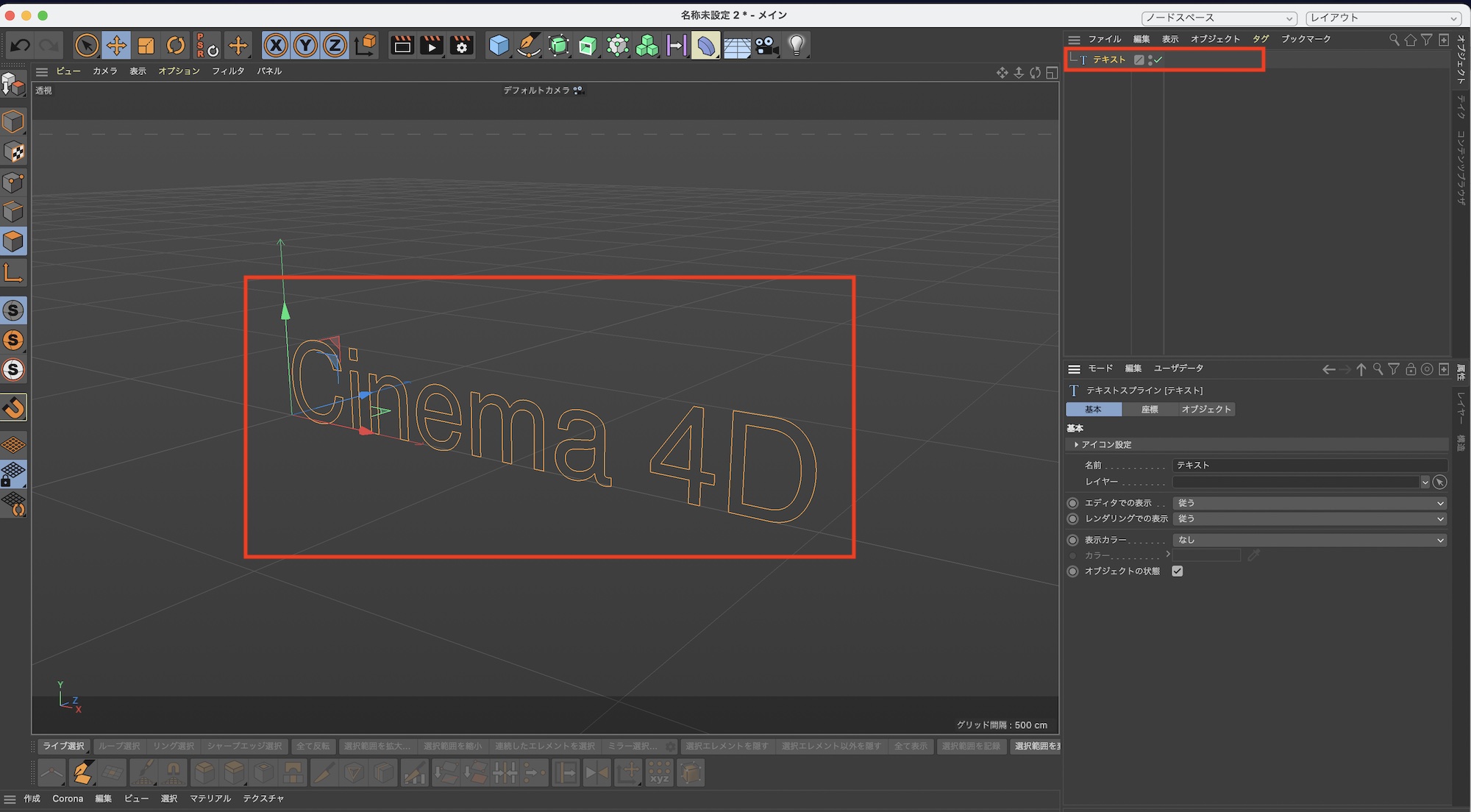Open Render Settings gear clapperboard icon
The width and height of the screenshot is (1471, 812).
(462, 46)
